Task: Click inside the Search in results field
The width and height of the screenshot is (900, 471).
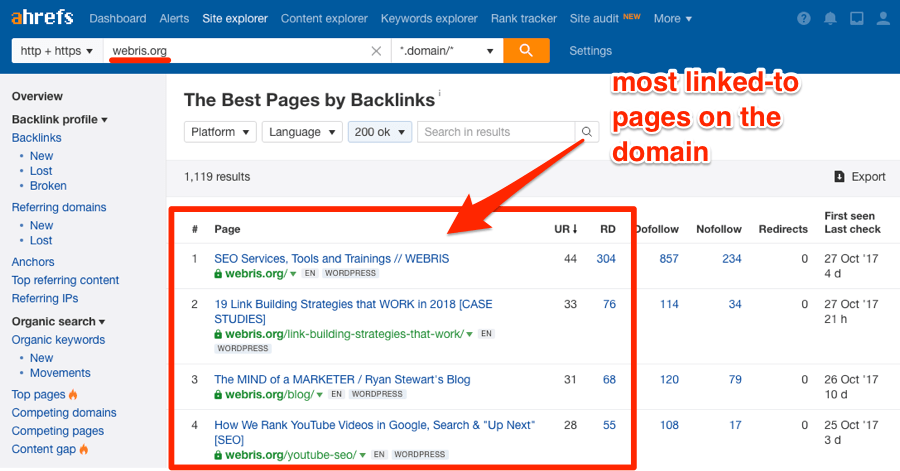Action: coord(496,132)
